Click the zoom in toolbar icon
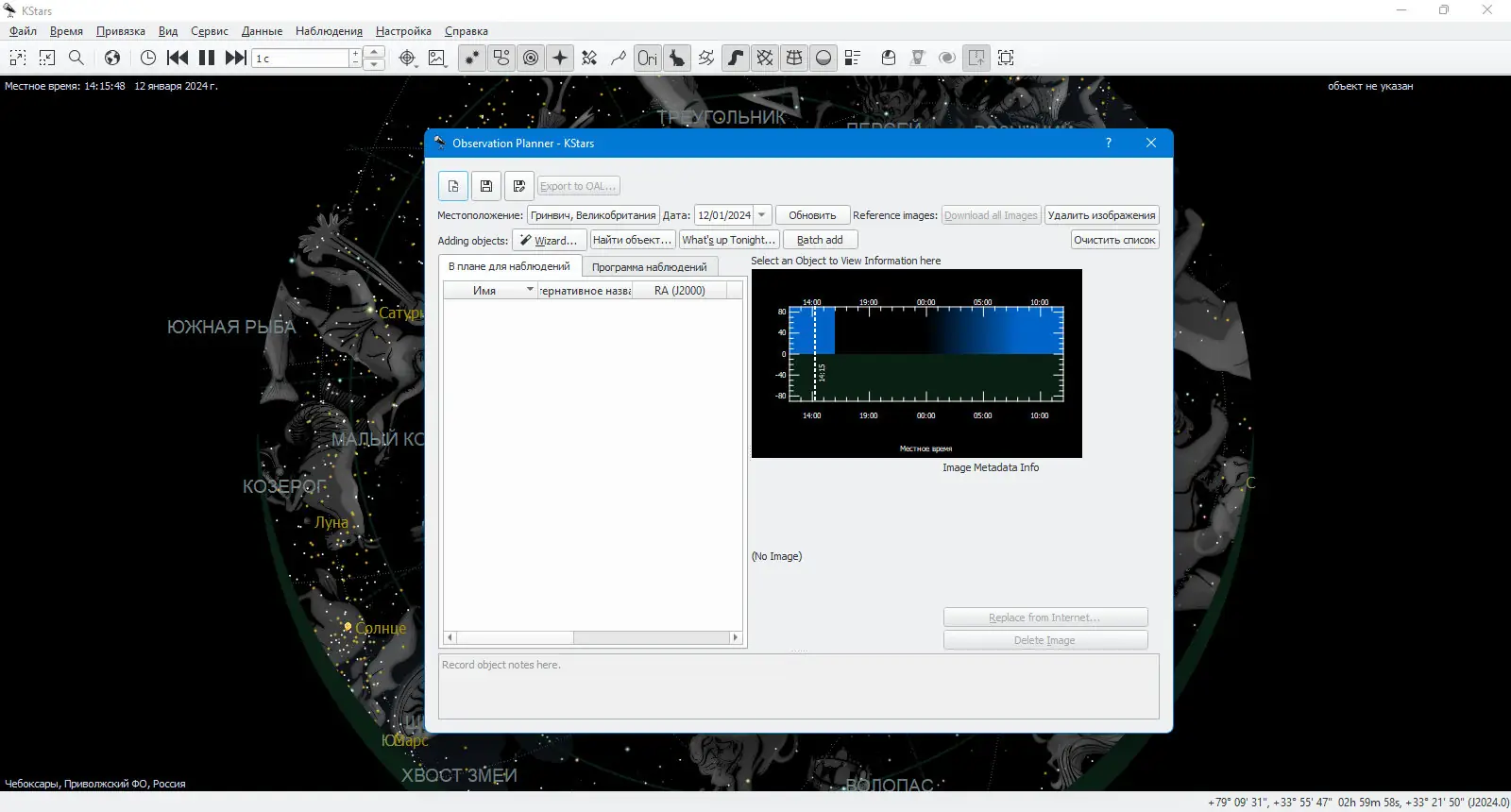The height and width of the screenshot is (812, 1511). click(x=18, y=58)
